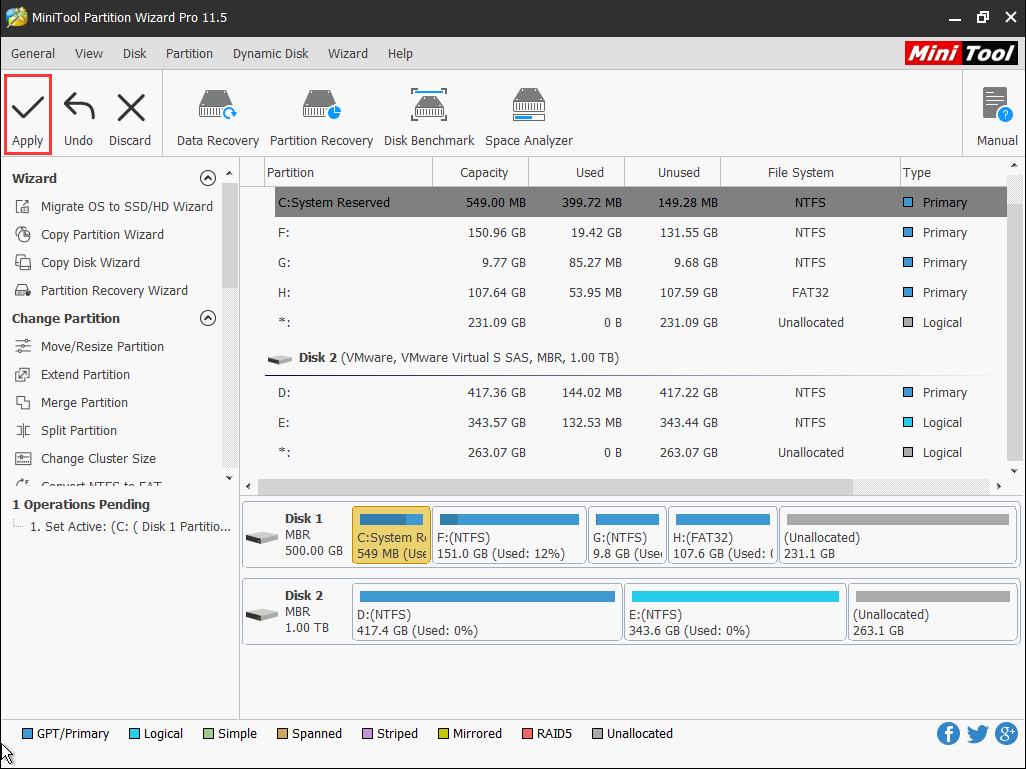
Task: Click the Undo arrow icon
Action: click(79, 107)
